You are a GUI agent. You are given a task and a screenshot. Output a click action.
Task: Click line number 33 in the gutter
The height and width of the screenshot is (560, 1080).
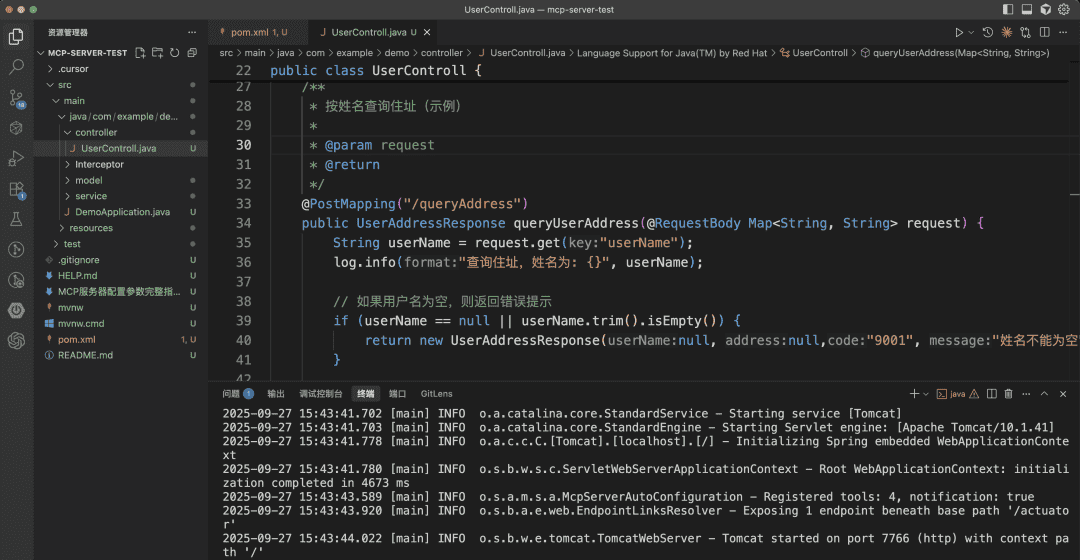point(242,204)
